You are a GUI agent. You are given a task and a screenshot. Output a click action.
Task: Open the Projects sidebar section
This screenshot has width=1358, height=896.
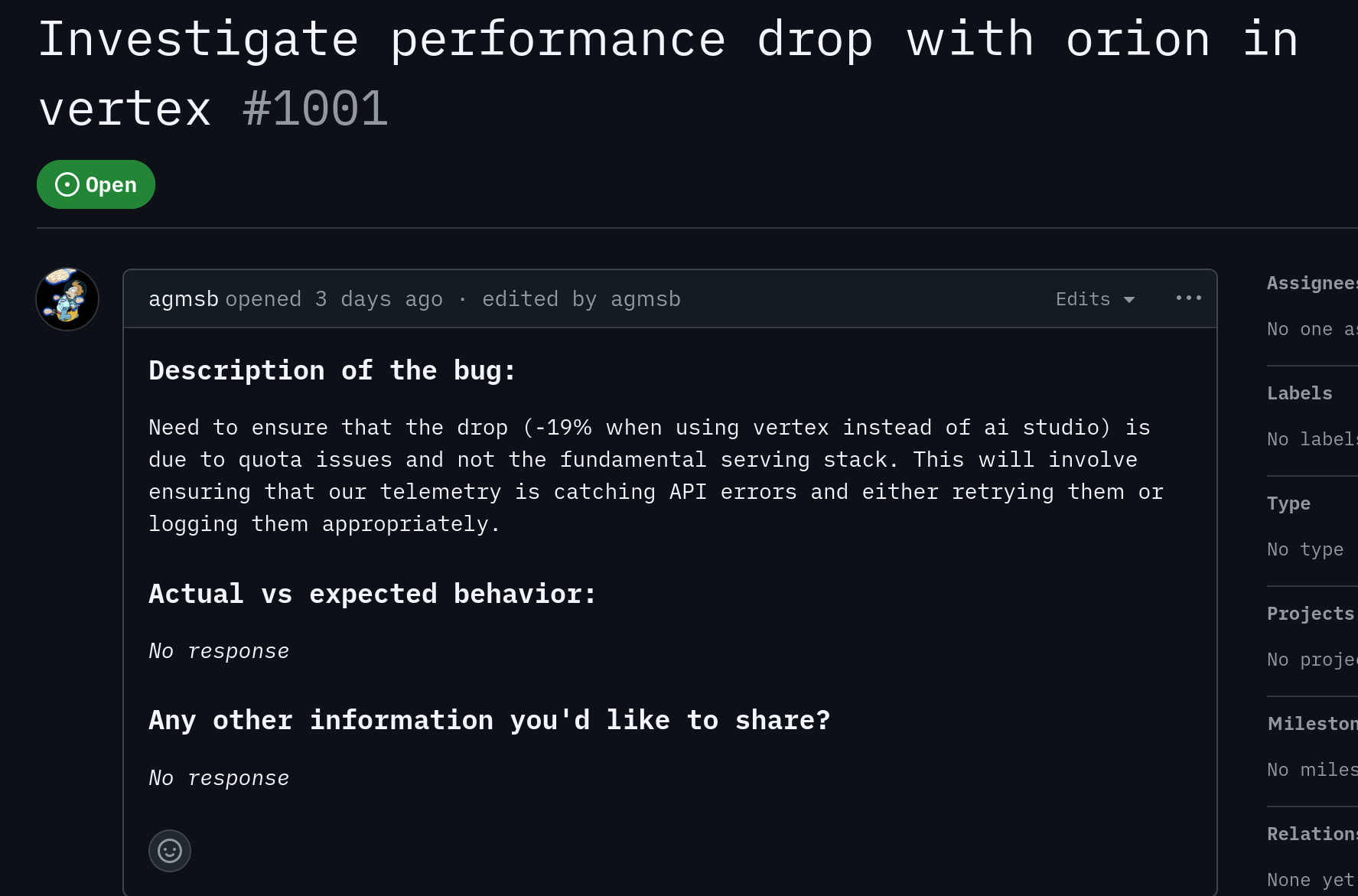tap(1310, 614)
